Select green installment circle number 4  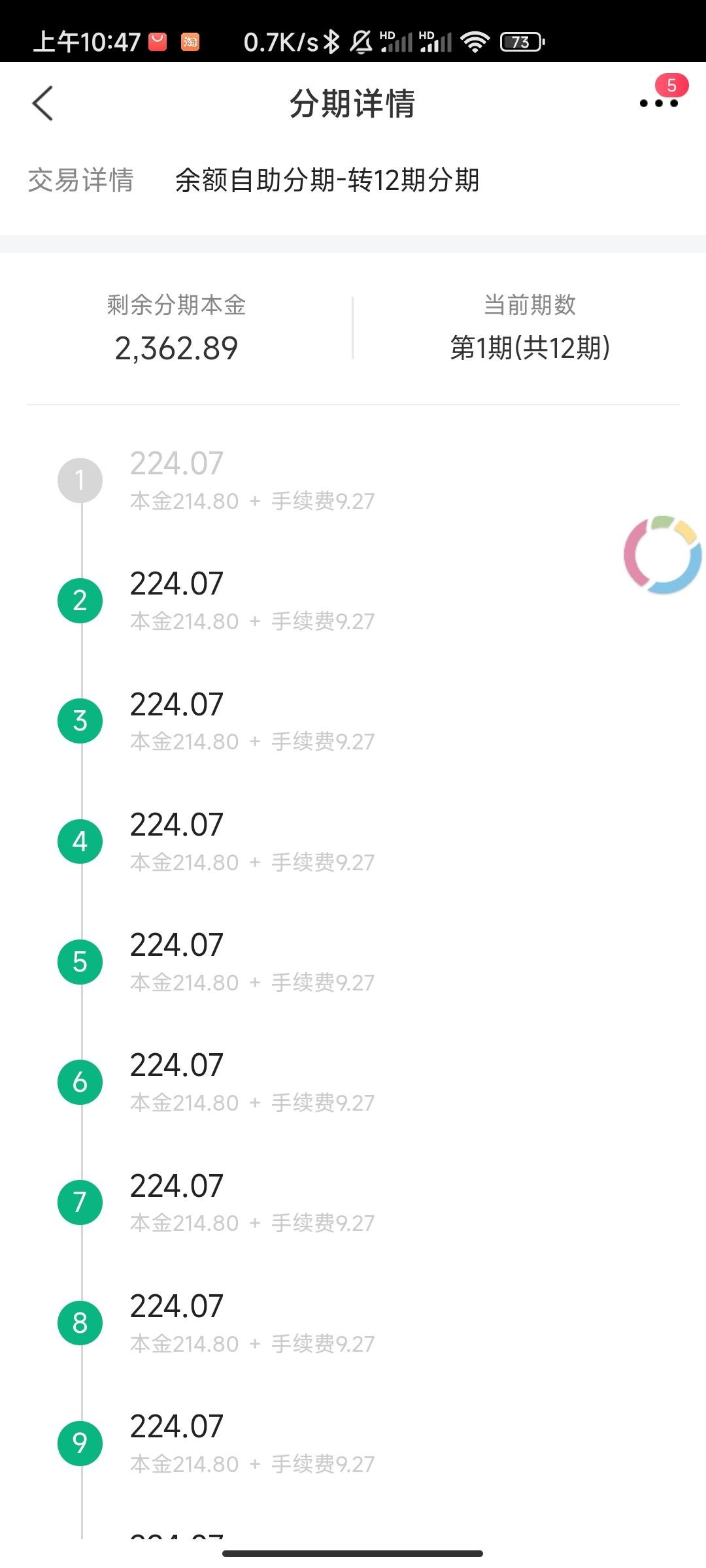pyautogui.click(x=80, y=841)
